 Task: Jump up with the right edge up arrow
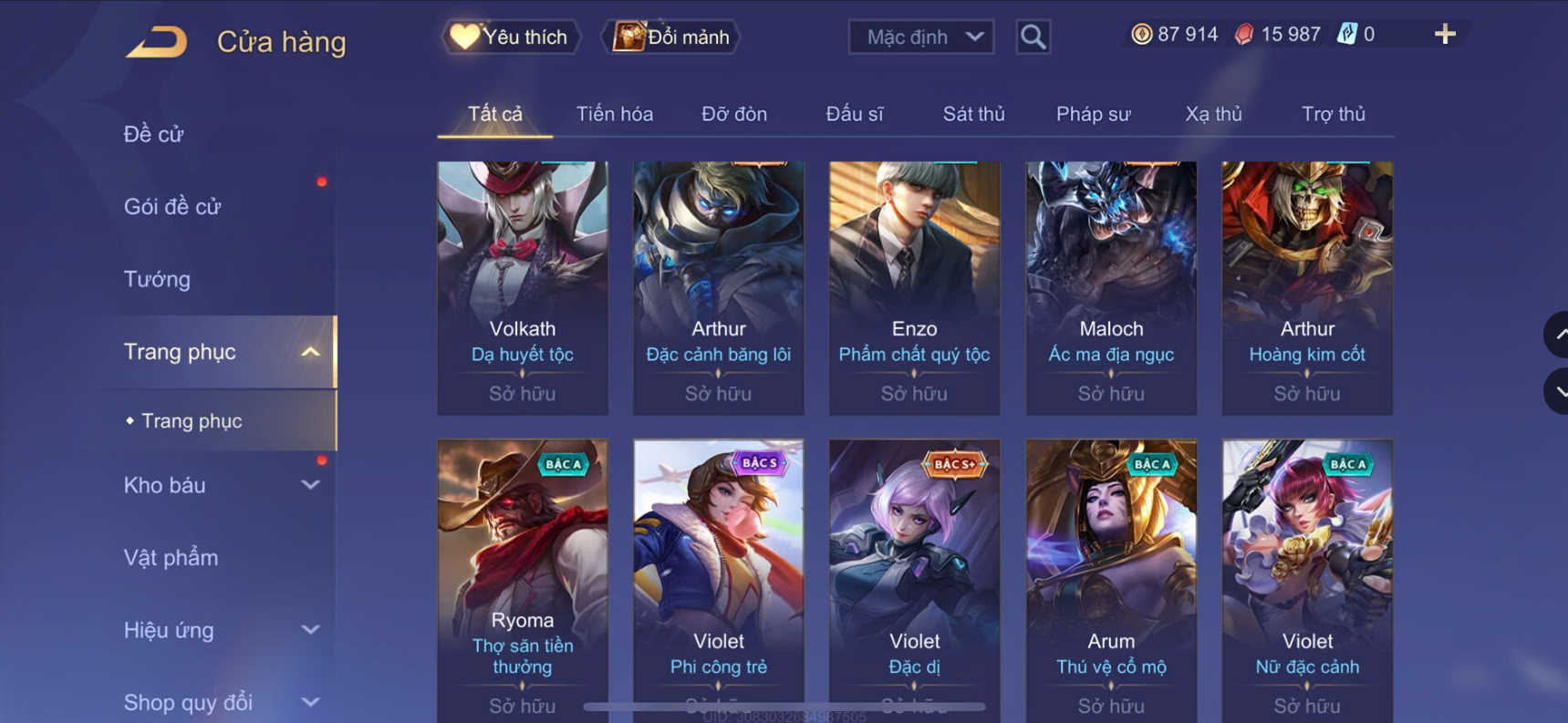pos(1558,335)
